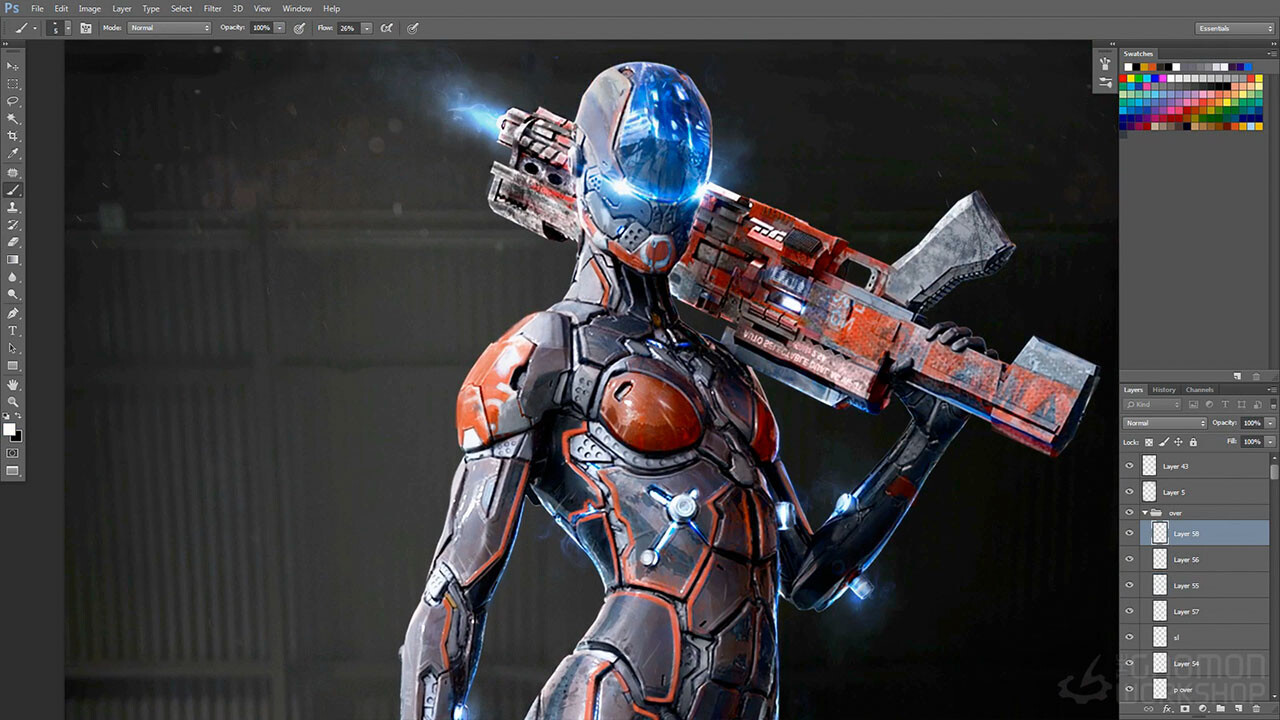Select the Hand tool
This screenshot has width=1280, height=720.
point(13,384)
